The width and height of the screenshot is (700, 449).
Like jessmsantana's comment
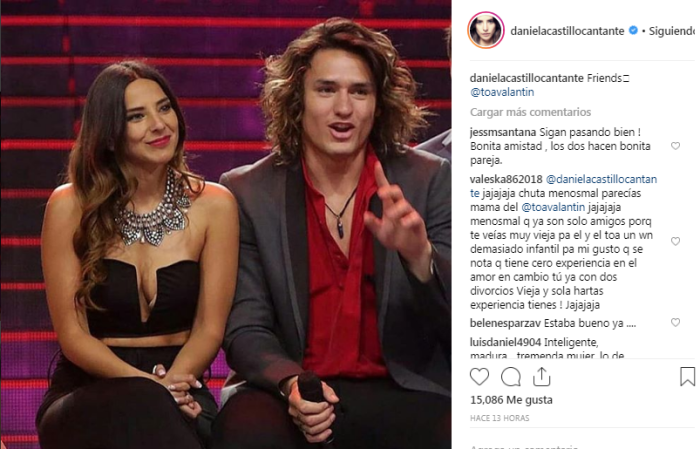675,146
